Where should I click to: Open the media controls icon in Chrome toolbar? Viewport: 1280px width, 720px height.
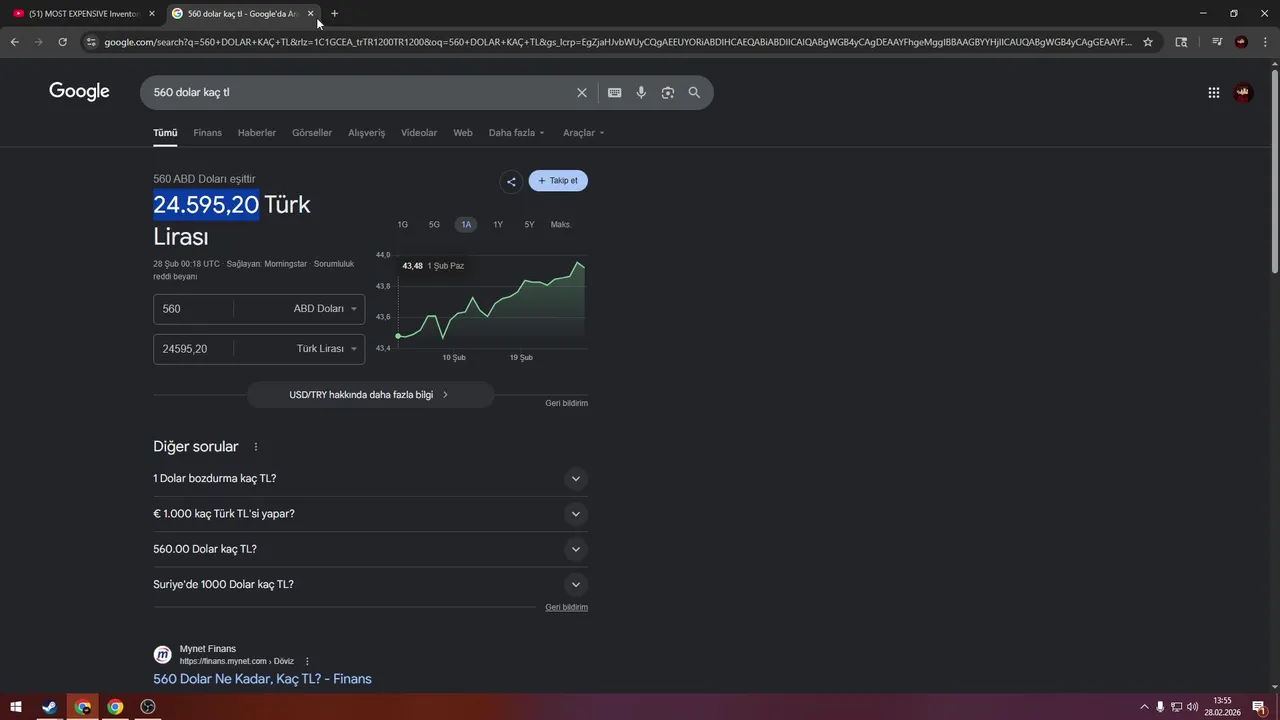click(x=1217, y=42)
